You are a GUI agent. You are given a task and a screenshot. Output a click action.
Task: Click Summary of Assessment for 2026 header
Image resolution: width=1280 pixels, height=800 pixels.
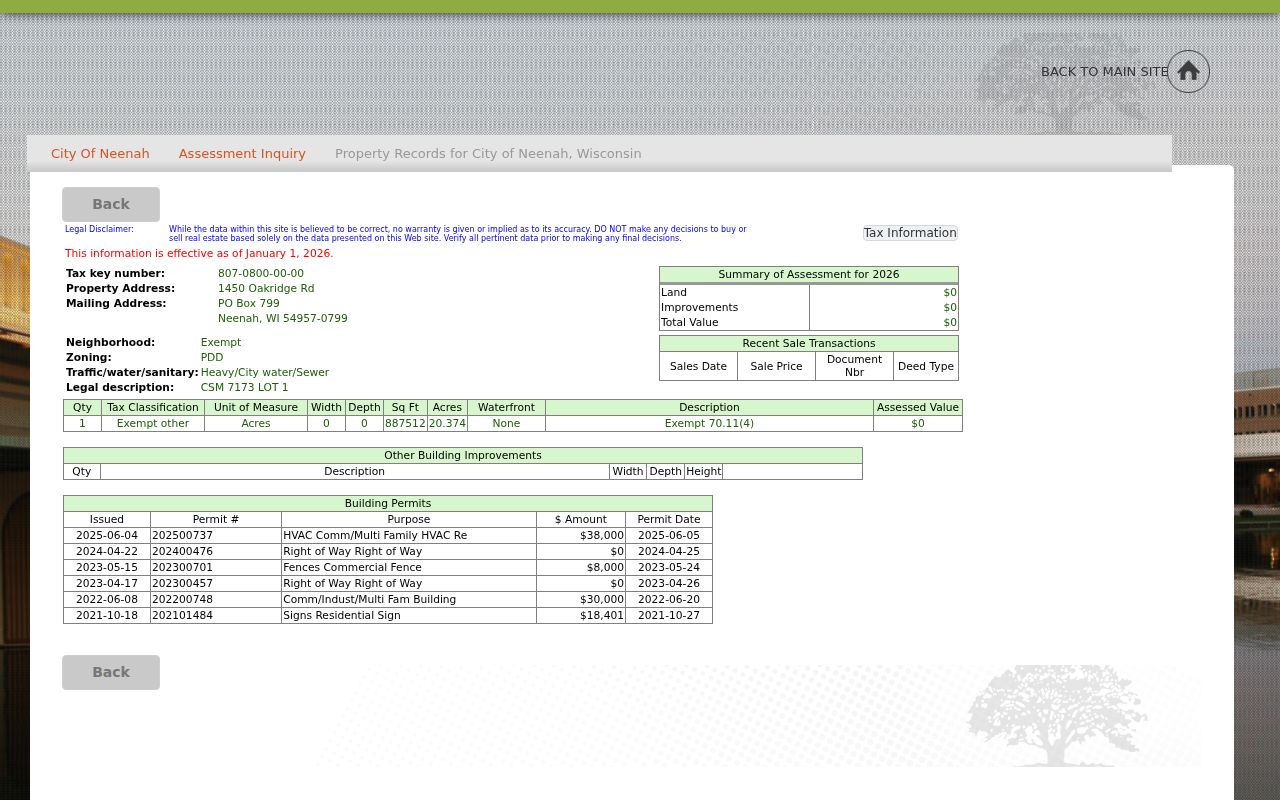[809, 274]
